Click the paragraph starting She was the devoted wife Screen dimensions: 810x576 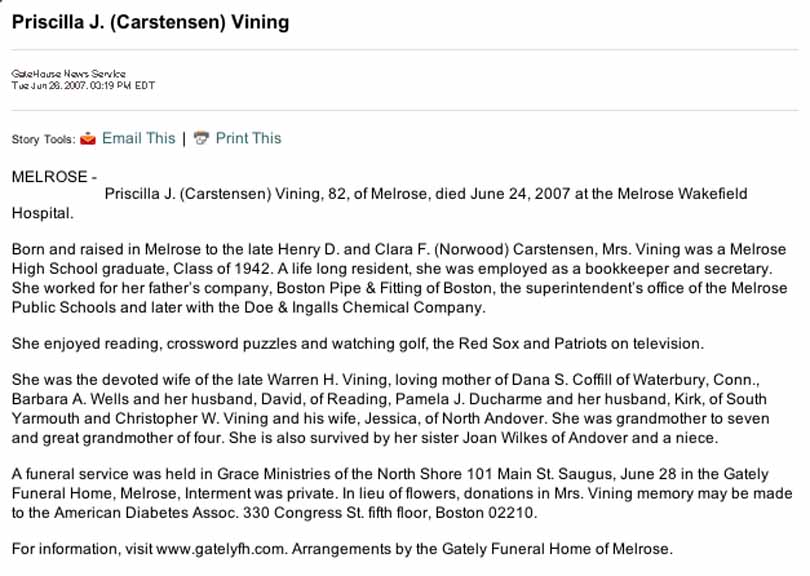398,408
